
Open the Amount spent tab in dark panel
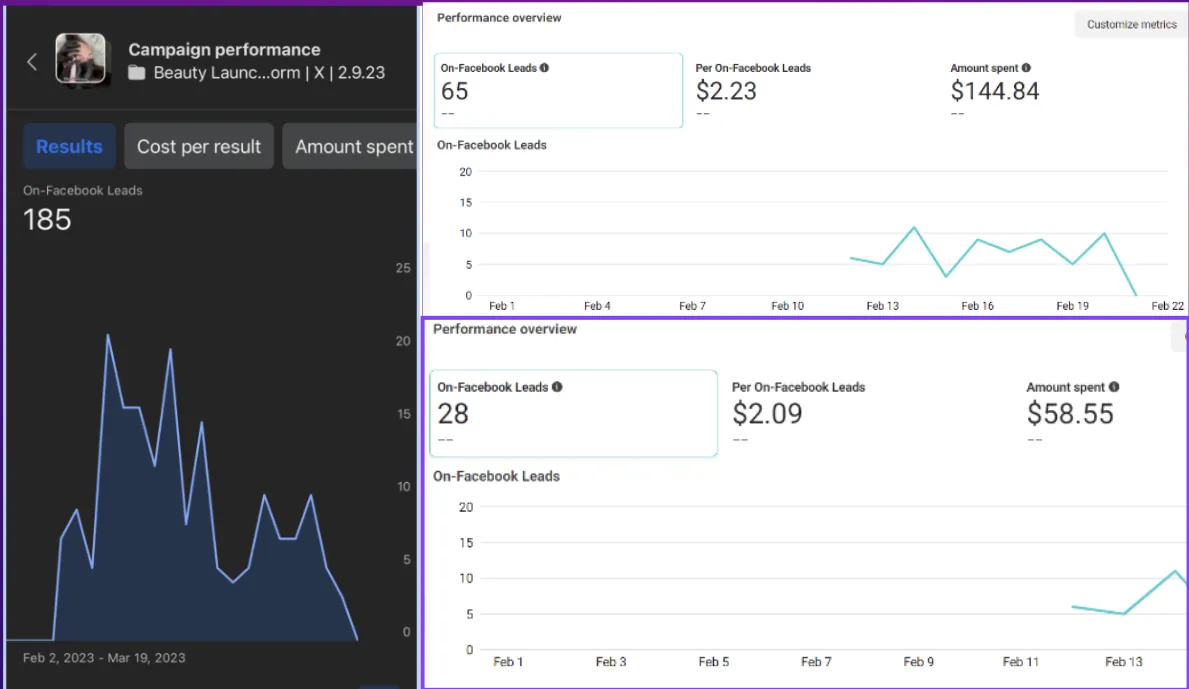click(x=353, y=147)
